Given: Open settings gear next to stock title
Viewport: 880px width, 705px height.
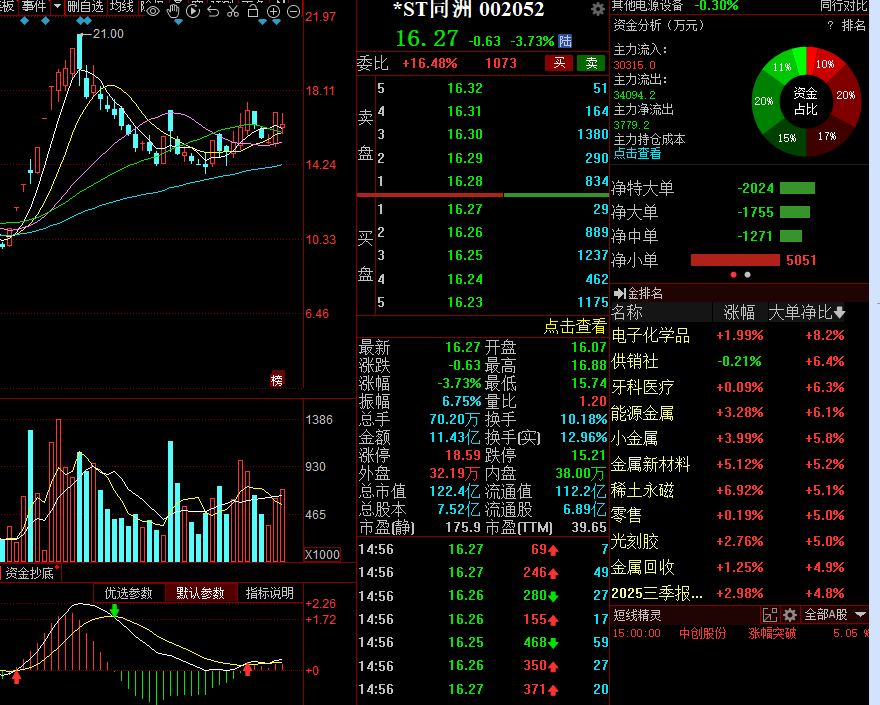Looking at the screenshot, I should 598,9.
